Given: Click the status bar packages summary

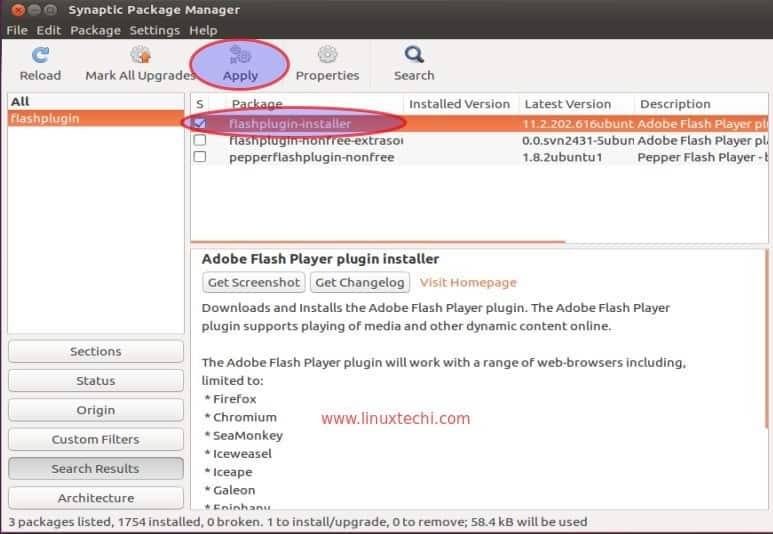Looking at the screenshot, I should coord(298,522).
